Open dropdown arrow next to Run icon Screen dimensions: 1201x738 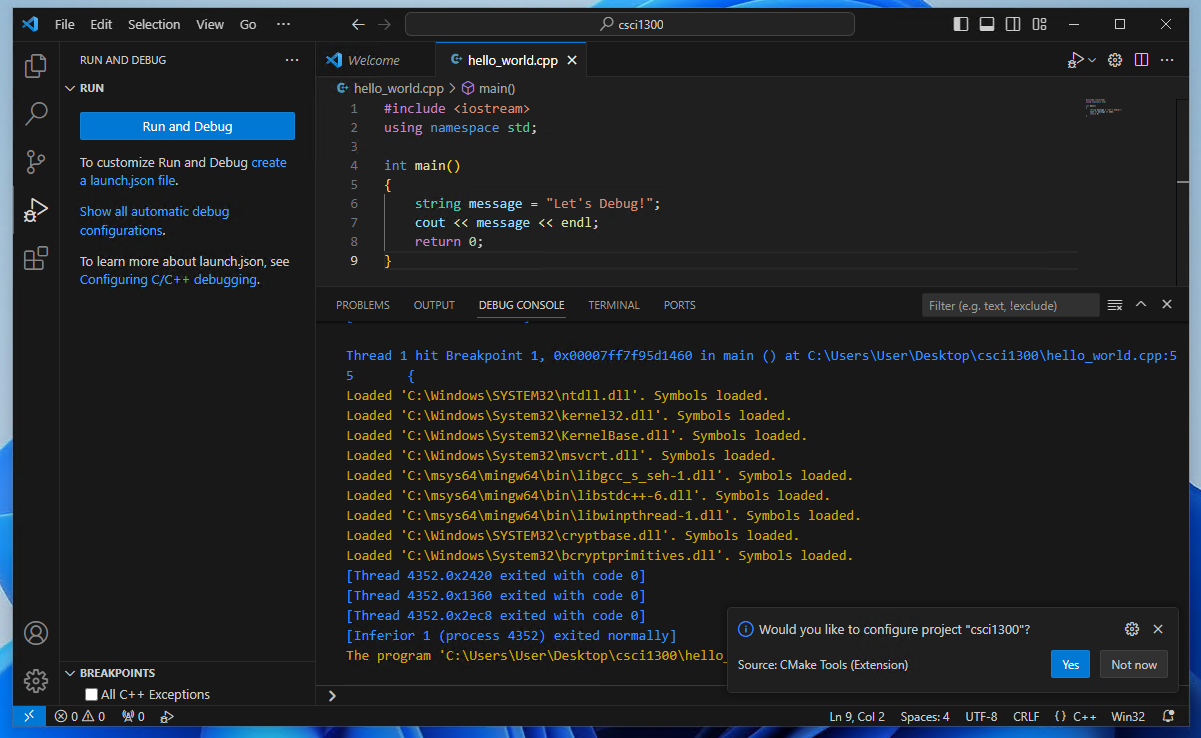coord(1092,61)
